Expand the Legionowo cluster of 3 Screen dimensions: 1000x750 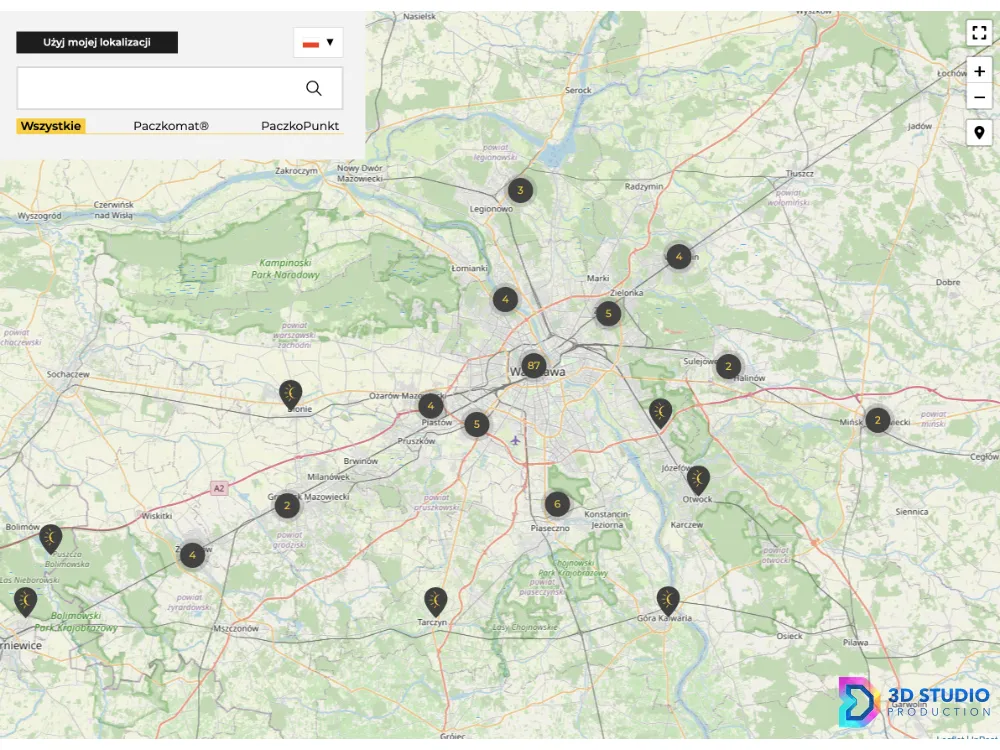tap(520, 190)
